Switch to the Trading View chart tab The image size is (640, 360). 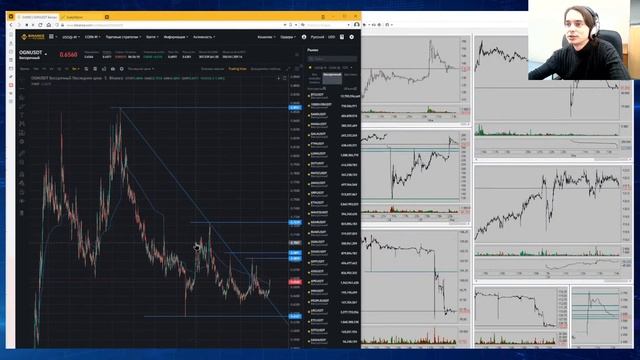pos(237,69)
